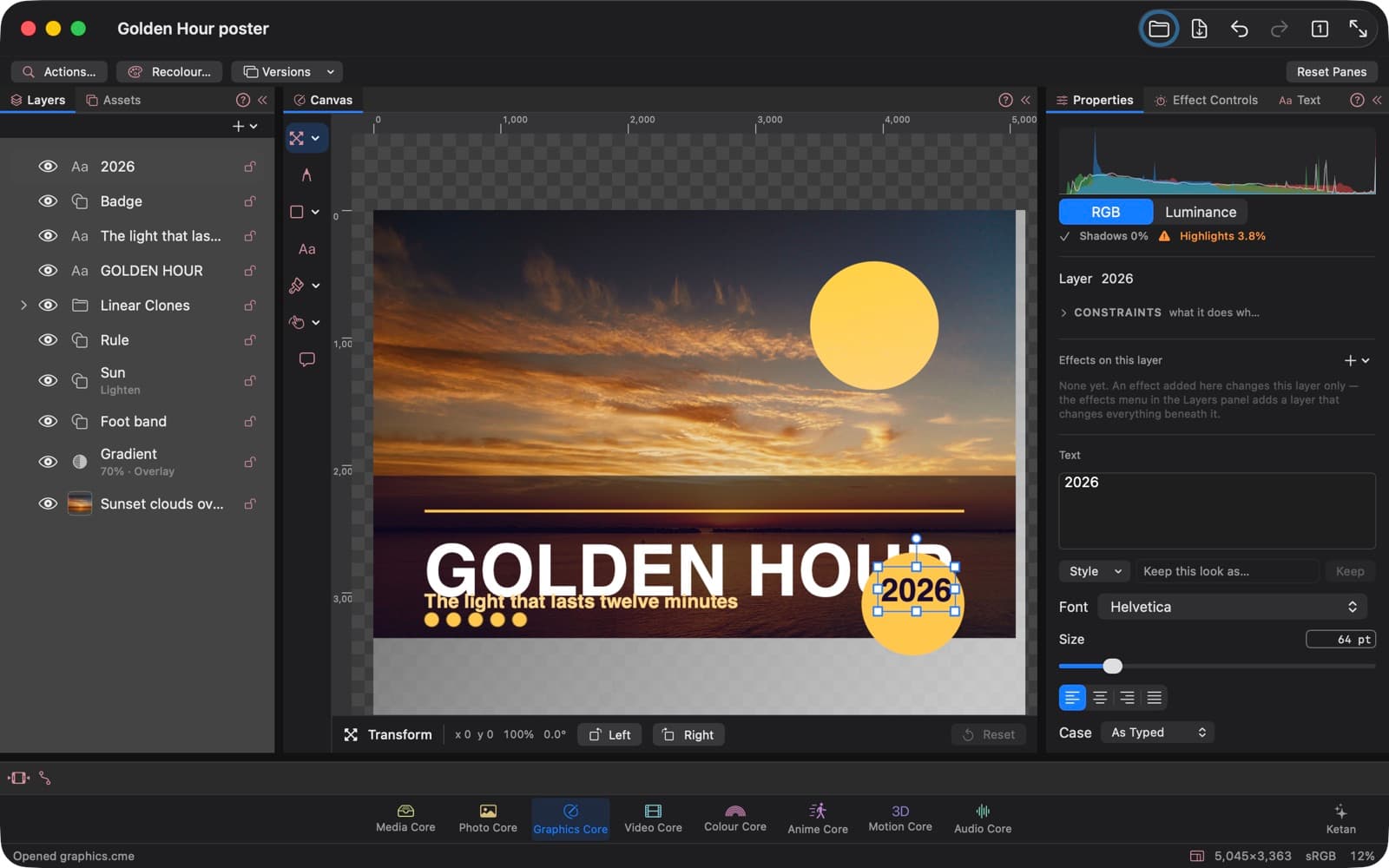The width and height of the screenshot is (1389, 868).
Task: Open Video Core workspace
Action: [653, 819]
